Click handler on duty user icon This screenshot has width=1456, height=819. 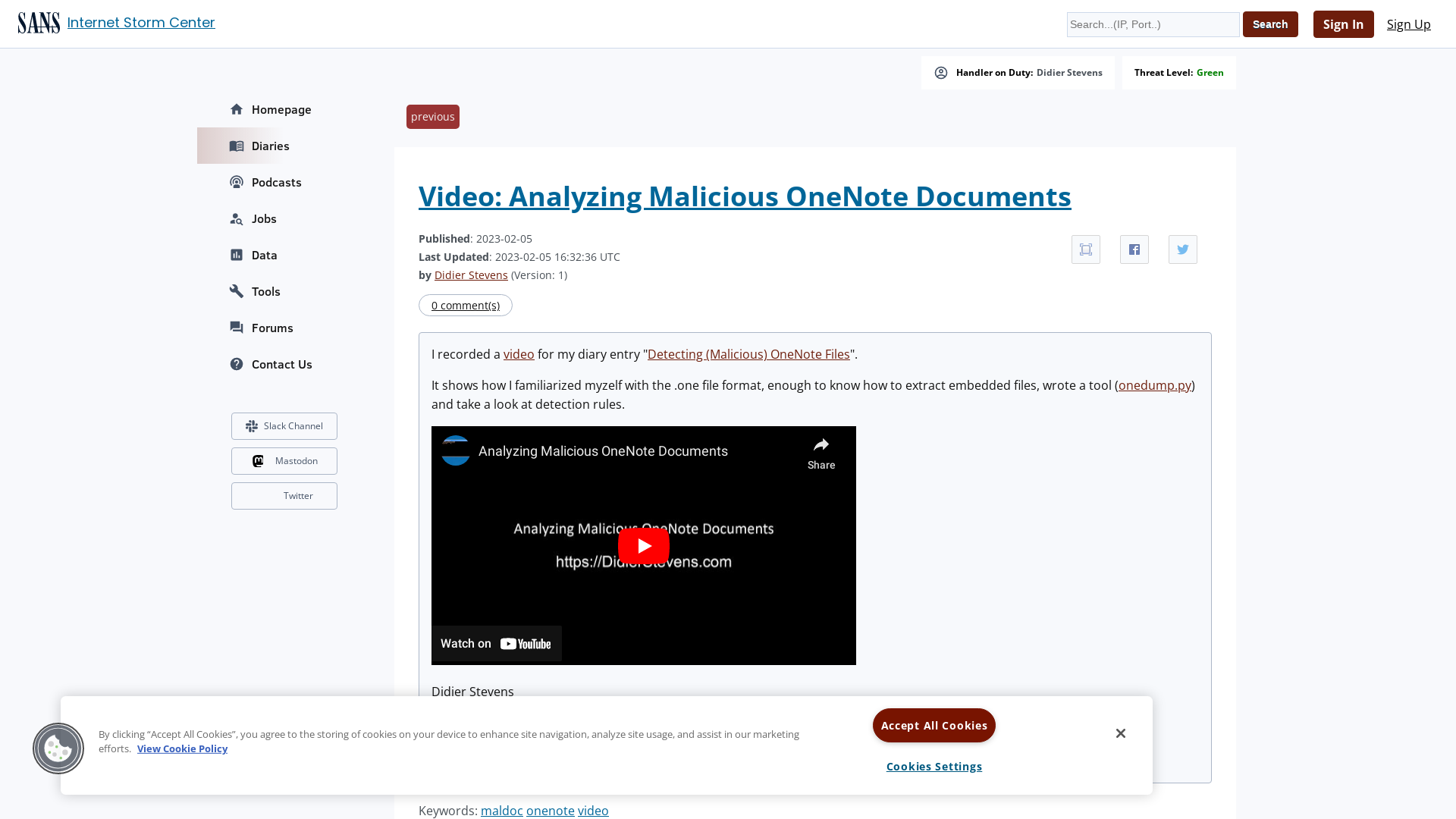[x=941, y=73]
